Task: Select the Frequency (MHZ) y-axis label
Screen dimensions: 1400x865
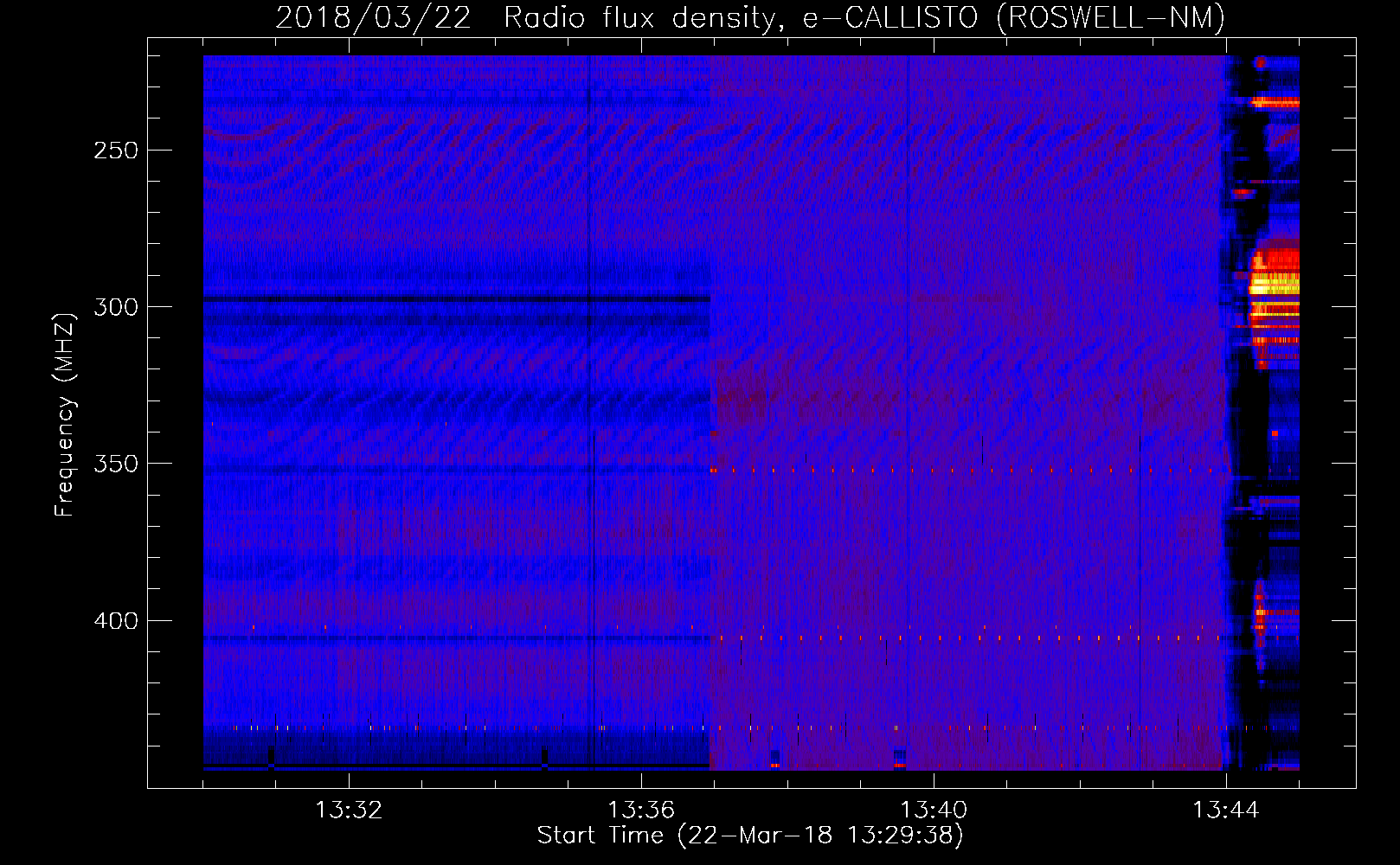Action: point(65,415)
